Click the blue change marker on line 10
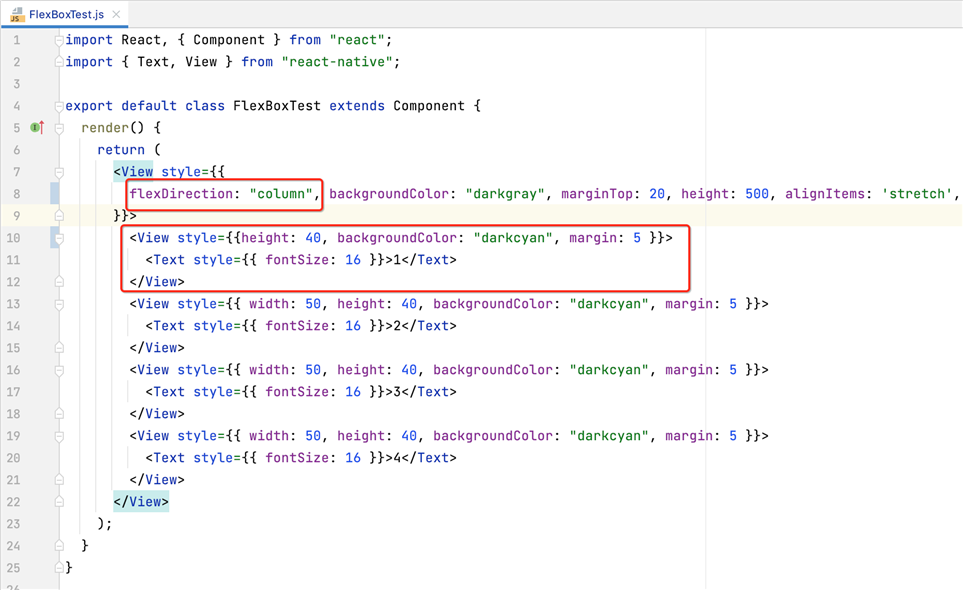963x590 pixels. (x=55, y=238)
